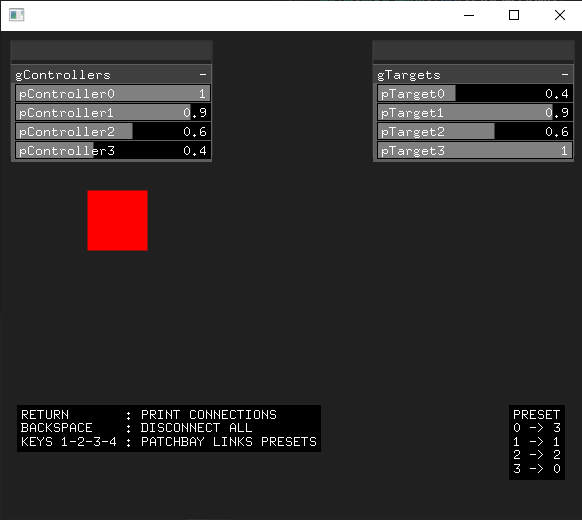Close the window

click(x=560, y=15)
